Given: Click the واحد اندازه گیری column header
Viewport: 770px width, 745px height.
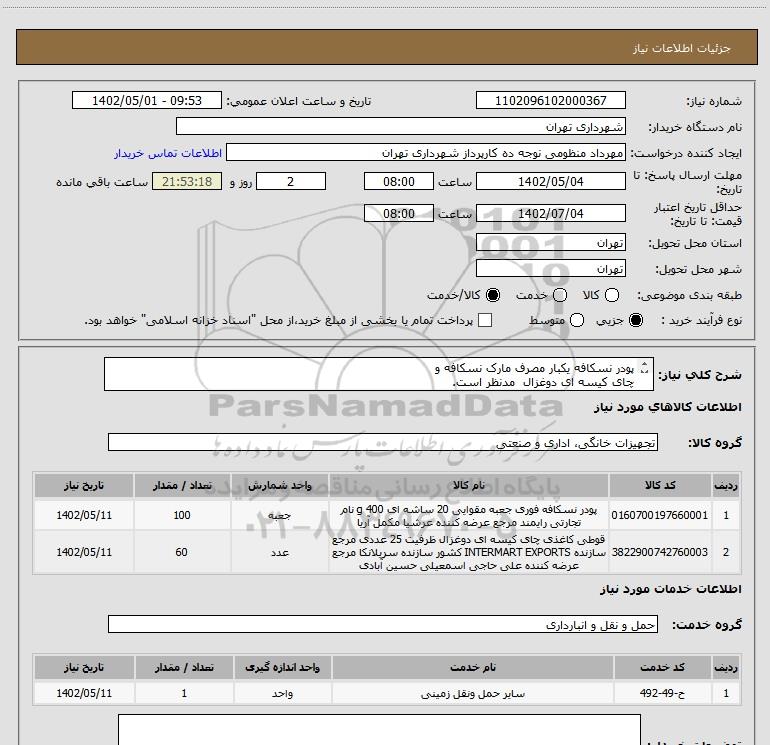Looking at the screenshot, I should point(282,667).
